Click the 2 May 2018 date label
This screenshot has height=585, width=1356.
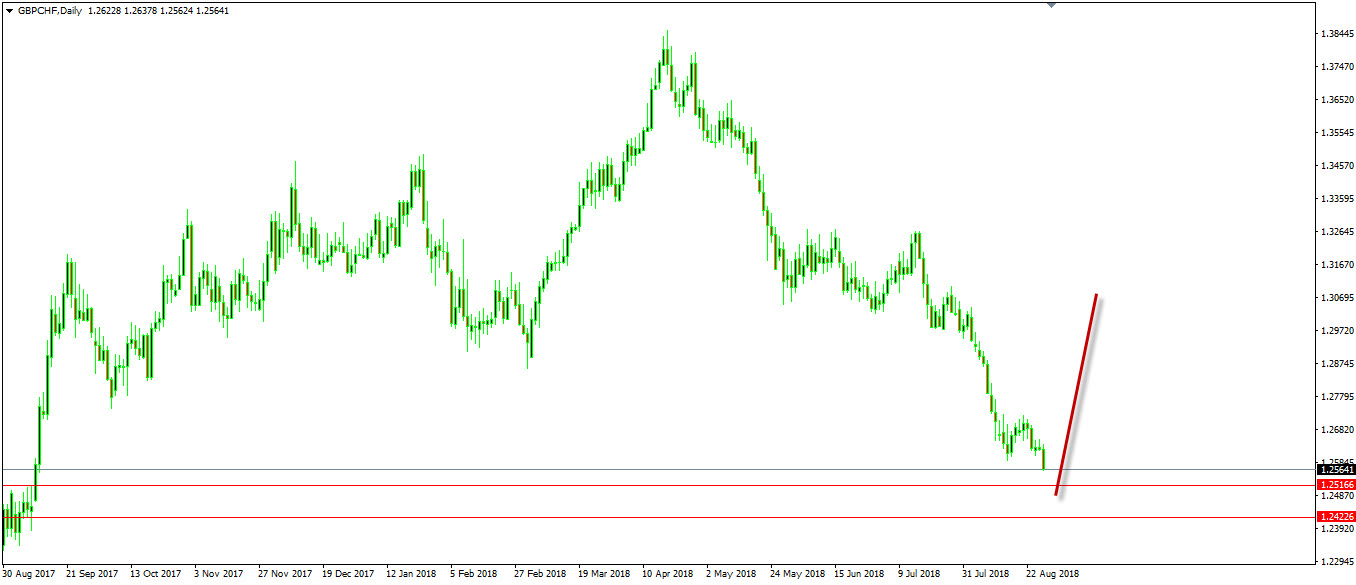[x=730, y=574]
